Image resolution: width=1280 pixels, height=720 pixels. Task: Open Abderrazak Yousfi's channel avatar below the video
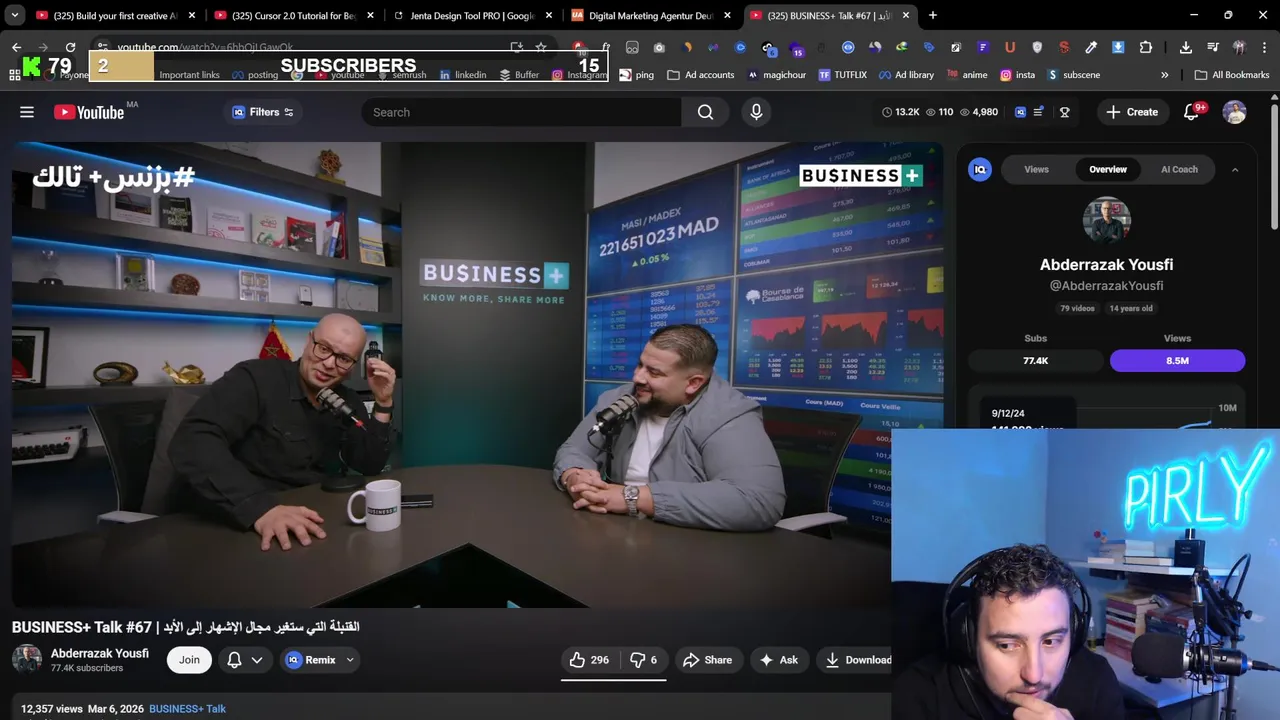click(x=27, y=660)
